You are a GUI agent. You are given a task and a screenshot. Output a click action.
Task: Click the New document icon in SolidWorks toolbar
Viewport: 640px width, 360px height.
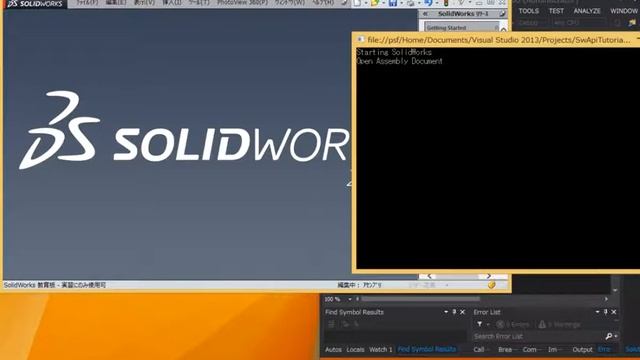tap(357, 3)
